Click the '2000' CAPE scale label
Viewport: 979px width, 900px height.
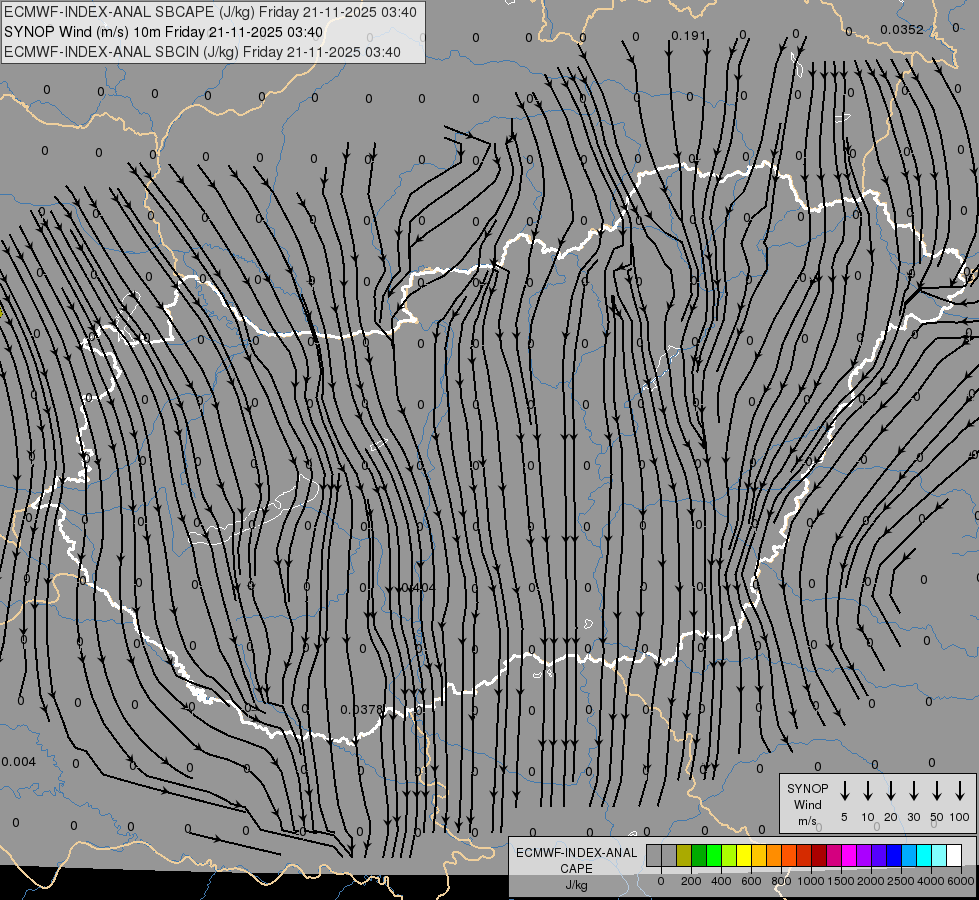[x=871, y=881]
